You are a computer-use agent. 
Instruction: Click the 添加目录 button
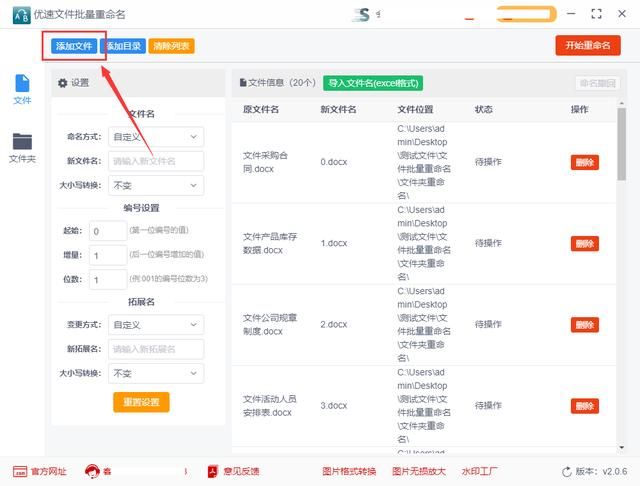[123, 46]
